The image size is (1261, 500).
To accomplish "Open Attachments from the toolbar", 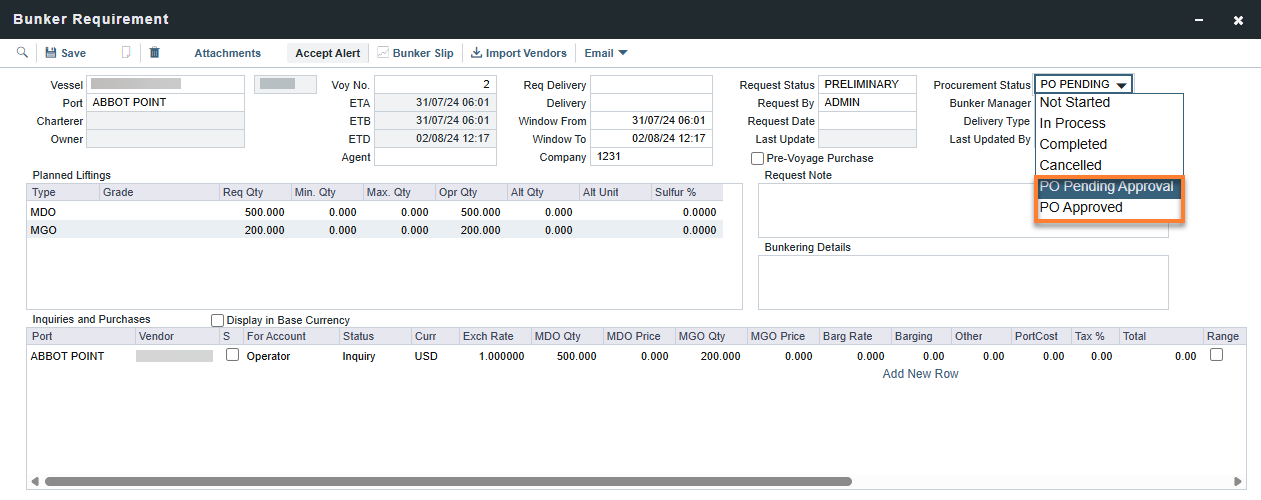I will click(x=227, y=53).
